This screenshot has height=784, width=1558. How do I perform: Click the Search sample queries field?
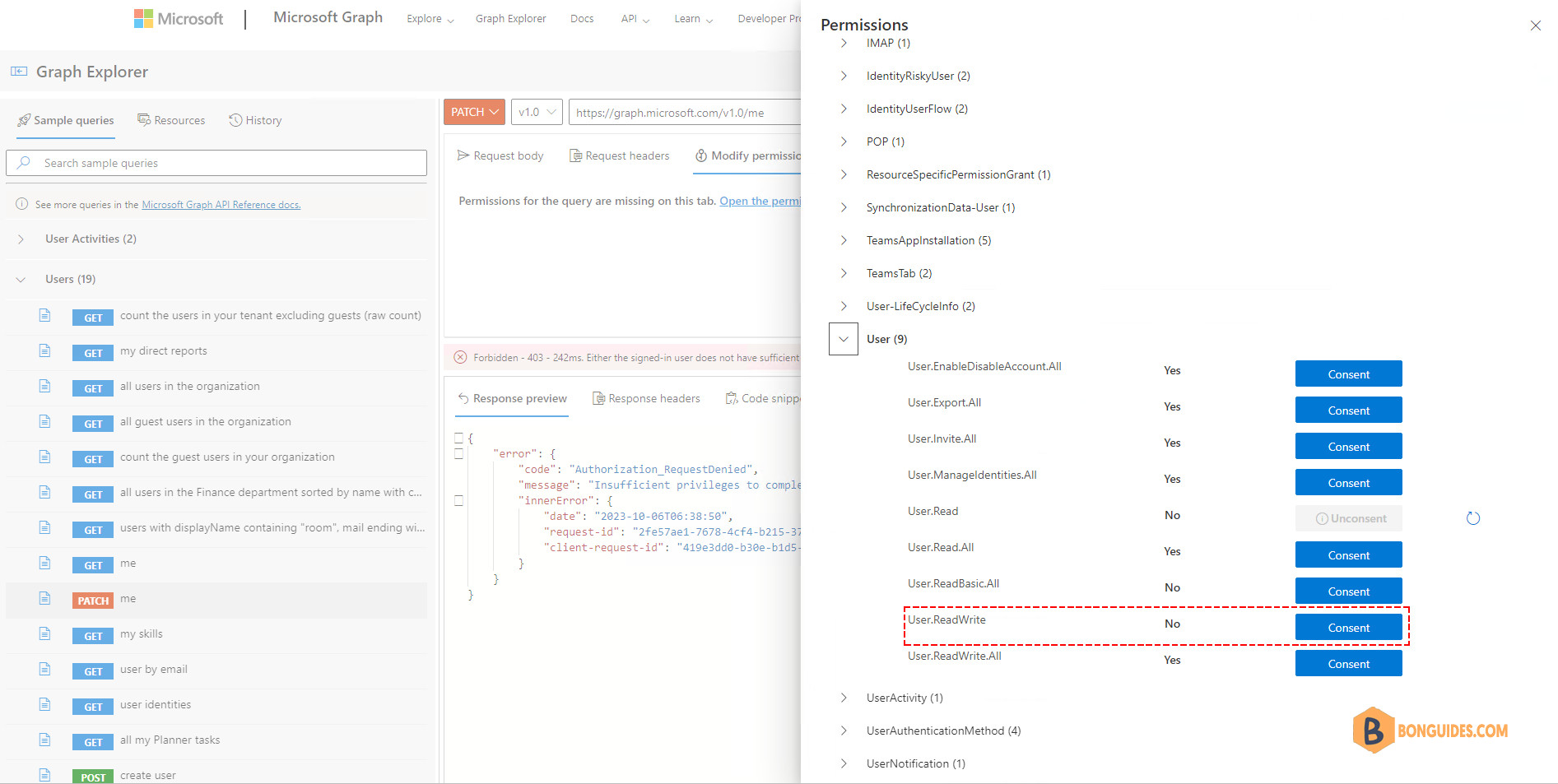(x=216, y=163)
